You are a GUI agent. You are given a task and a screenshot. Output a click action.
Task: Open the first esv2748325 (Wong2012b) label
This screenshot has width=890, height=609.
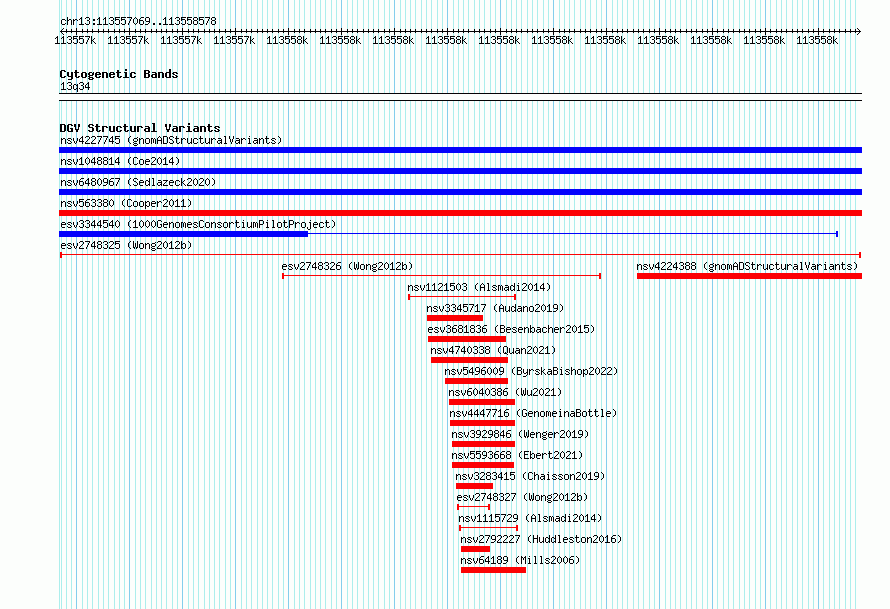click(126, 245)
